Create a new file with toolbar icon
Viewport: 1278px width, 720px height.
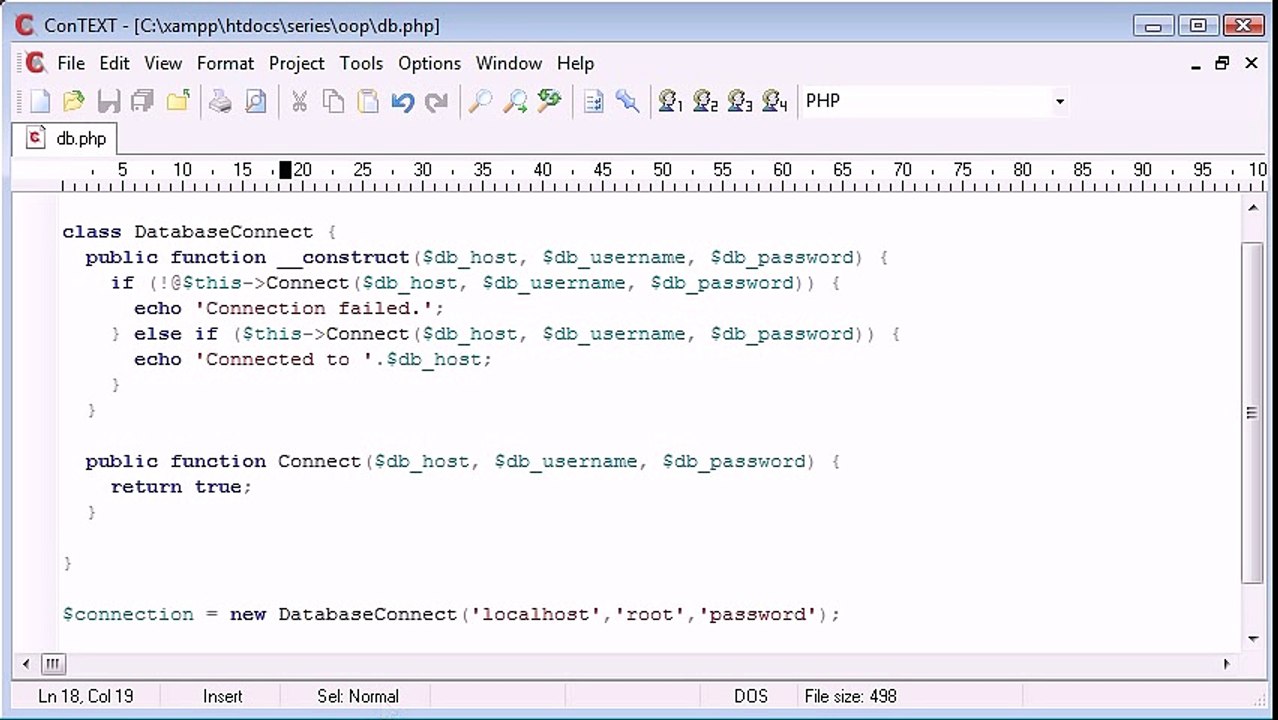pos(40,101)
